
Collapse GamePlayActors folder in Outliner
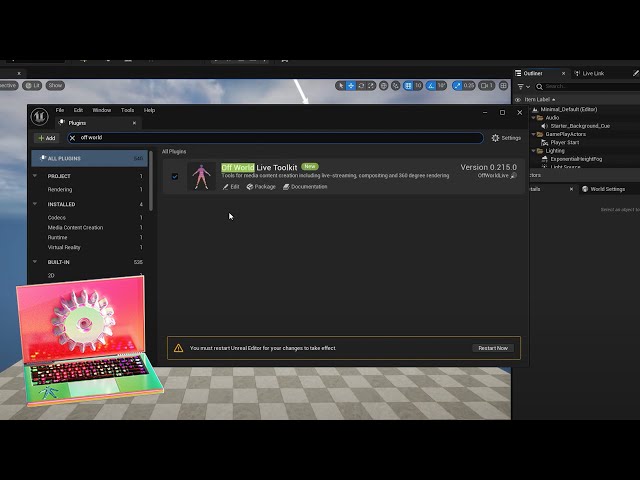click(x=533, y=134)
